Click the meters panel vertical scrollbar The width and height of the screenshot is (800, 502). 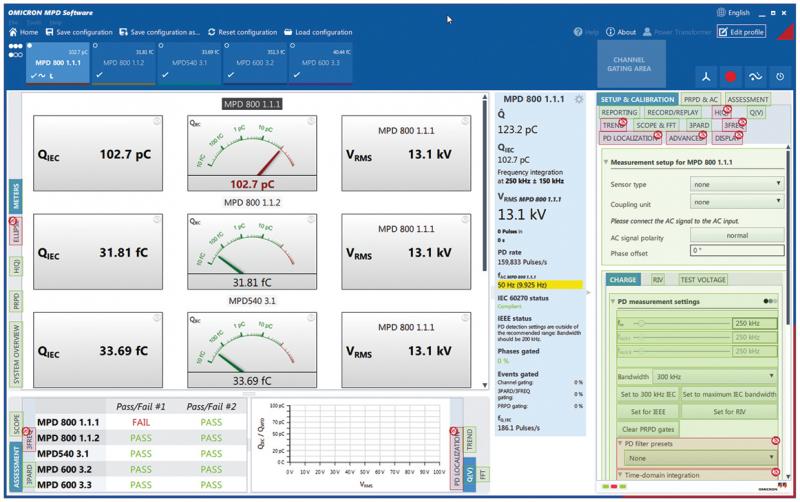484,184
